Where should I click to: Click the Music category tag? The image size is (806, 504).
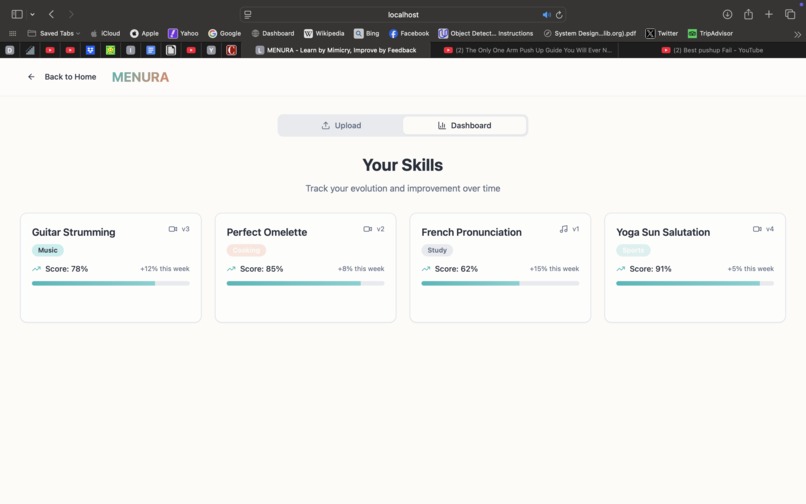48,250
